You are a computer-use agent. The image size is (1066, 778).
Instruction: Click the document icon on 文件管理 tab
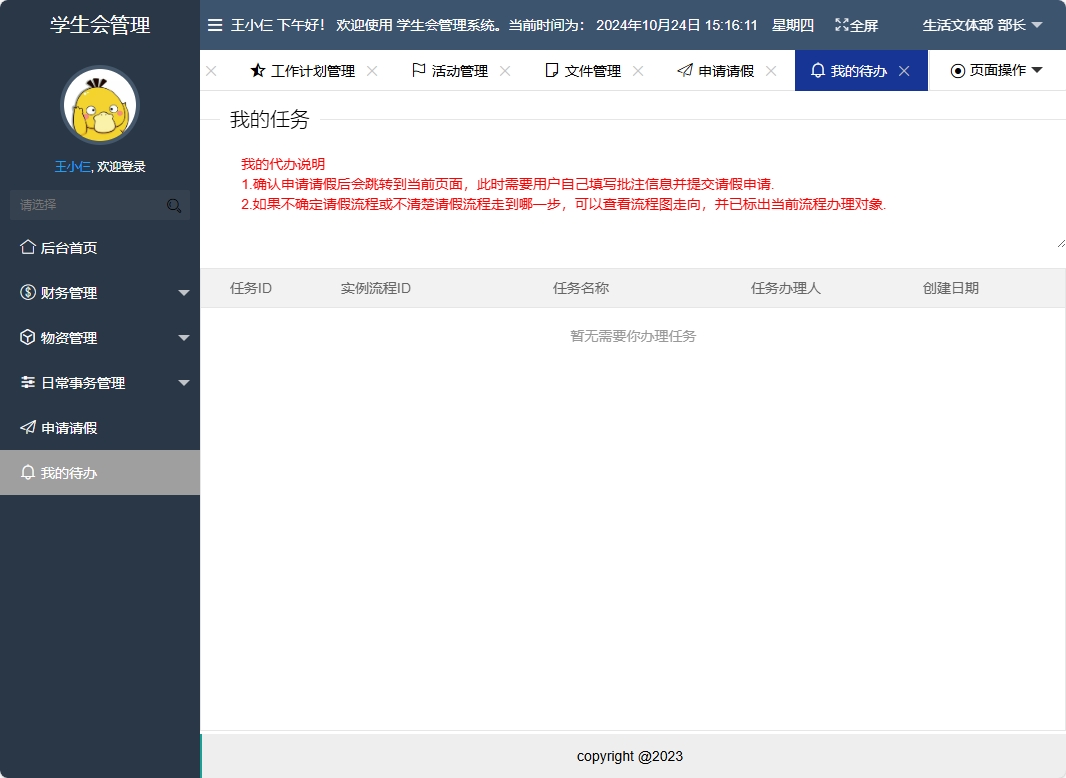[x=551, y=70]
